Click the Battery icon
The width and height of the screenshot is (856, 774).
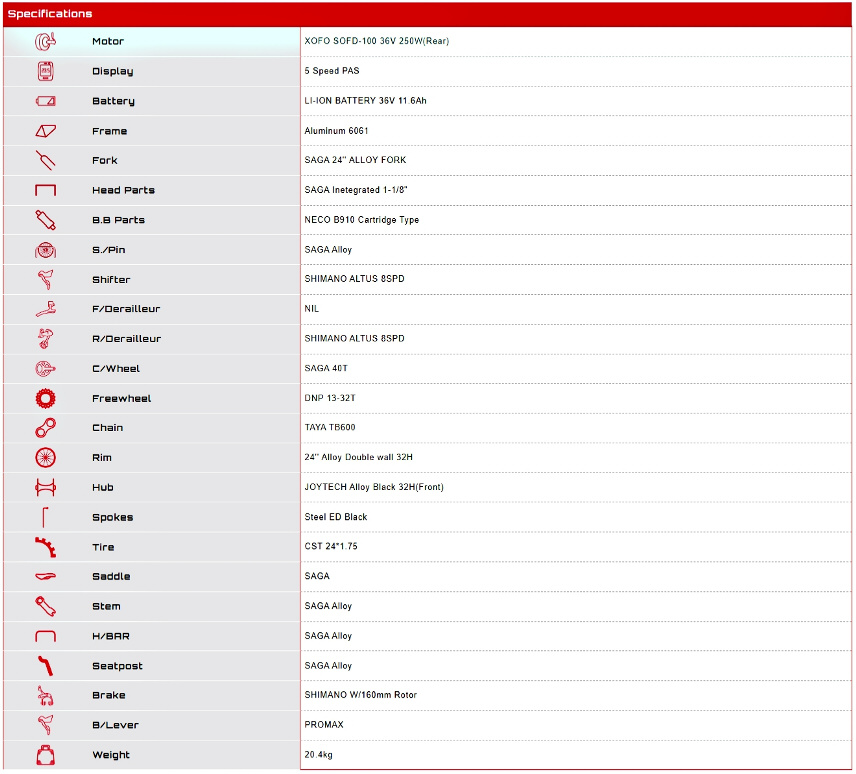point(45,101)
